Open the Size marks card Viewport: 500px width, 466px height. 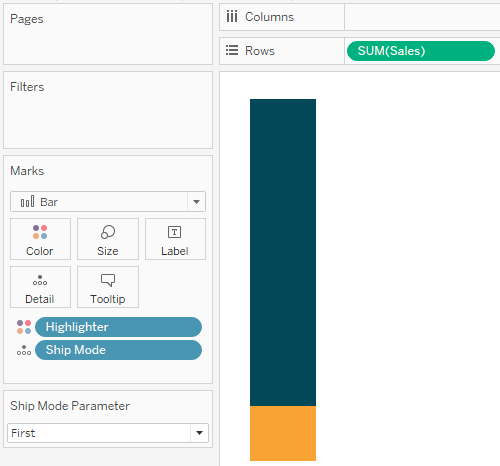(x=108, y=239)
